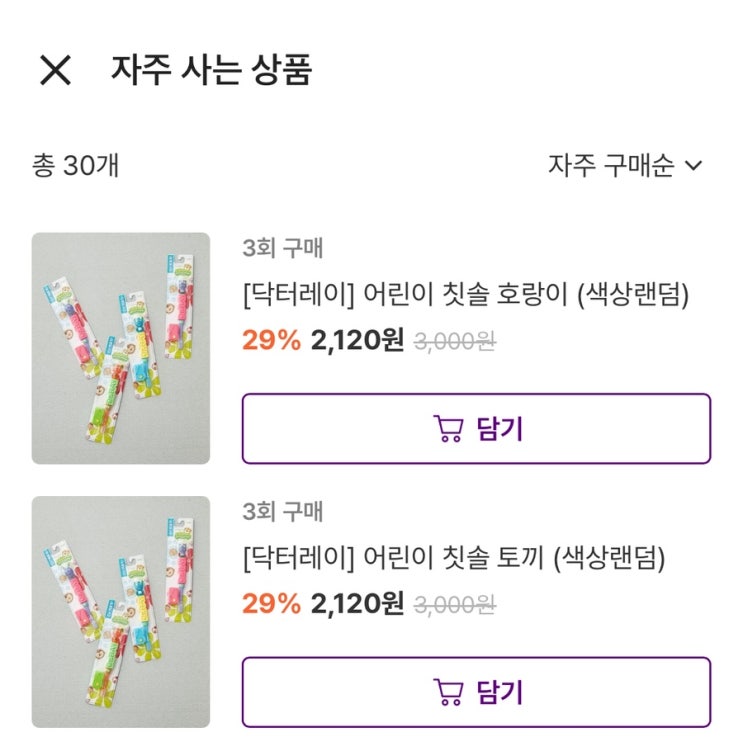Click the 총 30개 item count

pos(76,165)
